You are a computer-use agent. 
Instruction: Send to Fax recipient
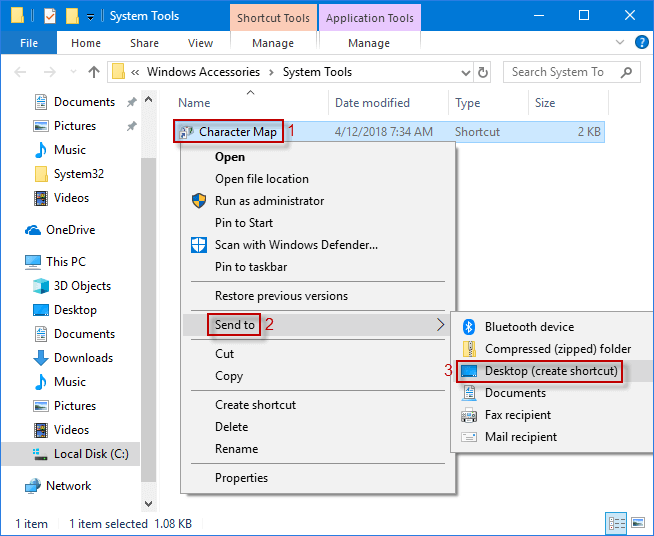pos(553,415)
